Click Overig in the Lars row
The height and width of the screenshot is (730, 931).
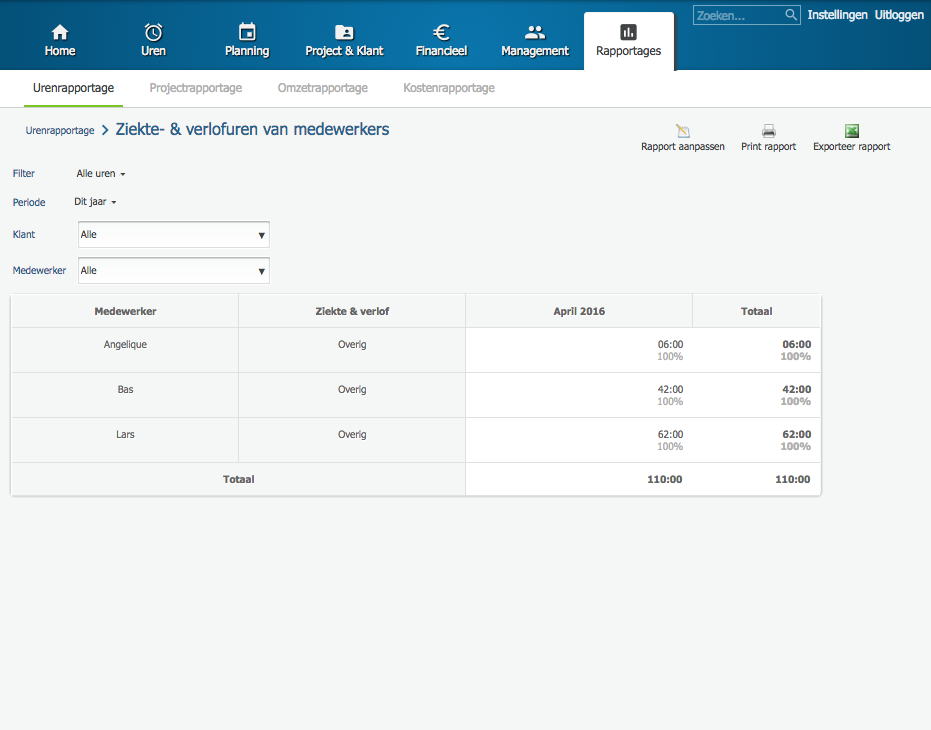coord(352,435)
